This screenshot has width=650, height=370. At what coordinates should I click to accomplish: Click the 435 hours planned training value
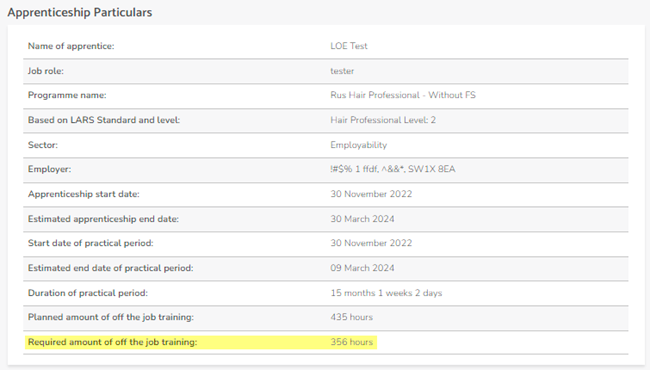click(352, 317)
